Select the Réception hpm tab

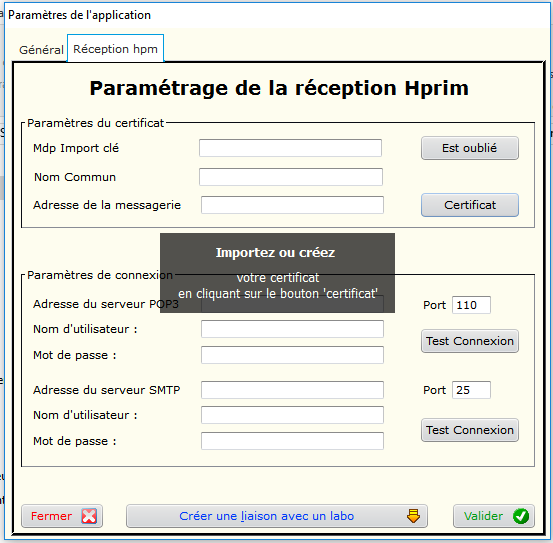click(x=115, y=49)
